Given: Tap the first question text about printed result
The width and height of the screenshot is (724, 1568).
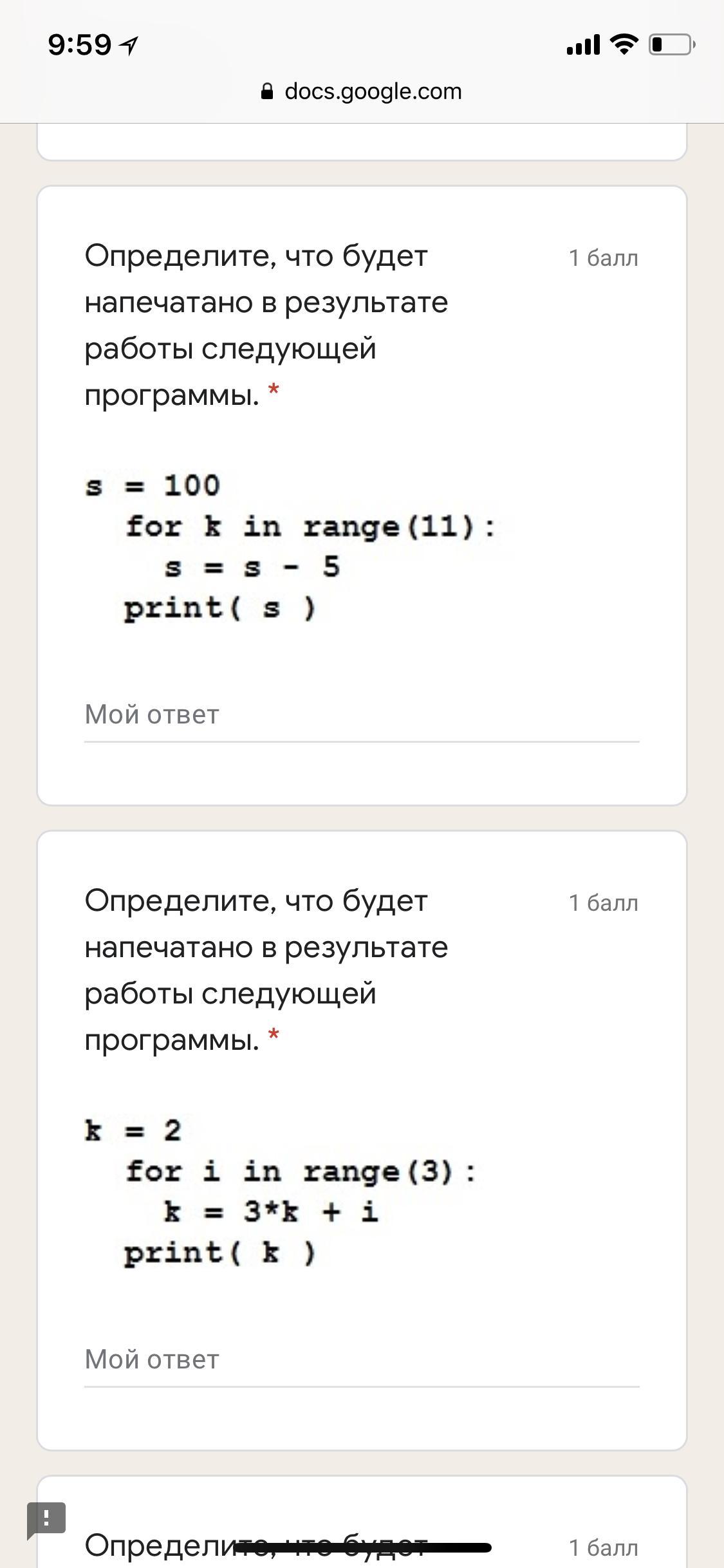Looking at the screenshot, I should 266,326.
